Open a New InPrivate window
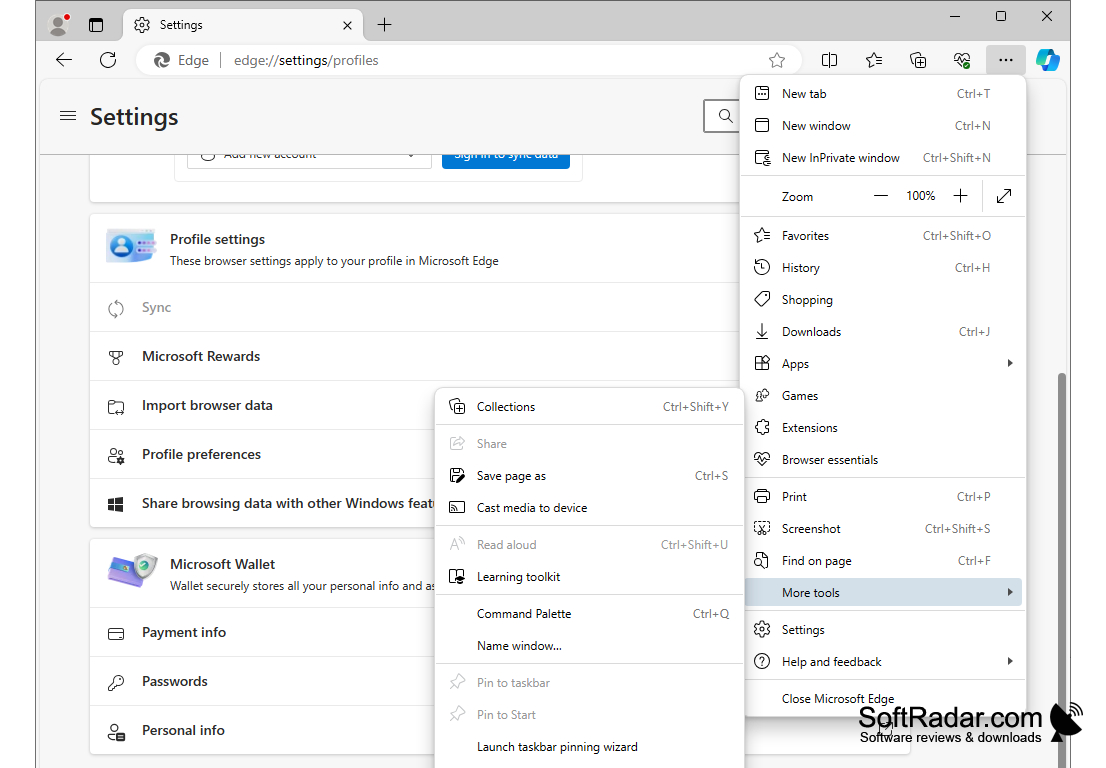The width and height of the screenshot is (1106, 768). tap(883, 158)
